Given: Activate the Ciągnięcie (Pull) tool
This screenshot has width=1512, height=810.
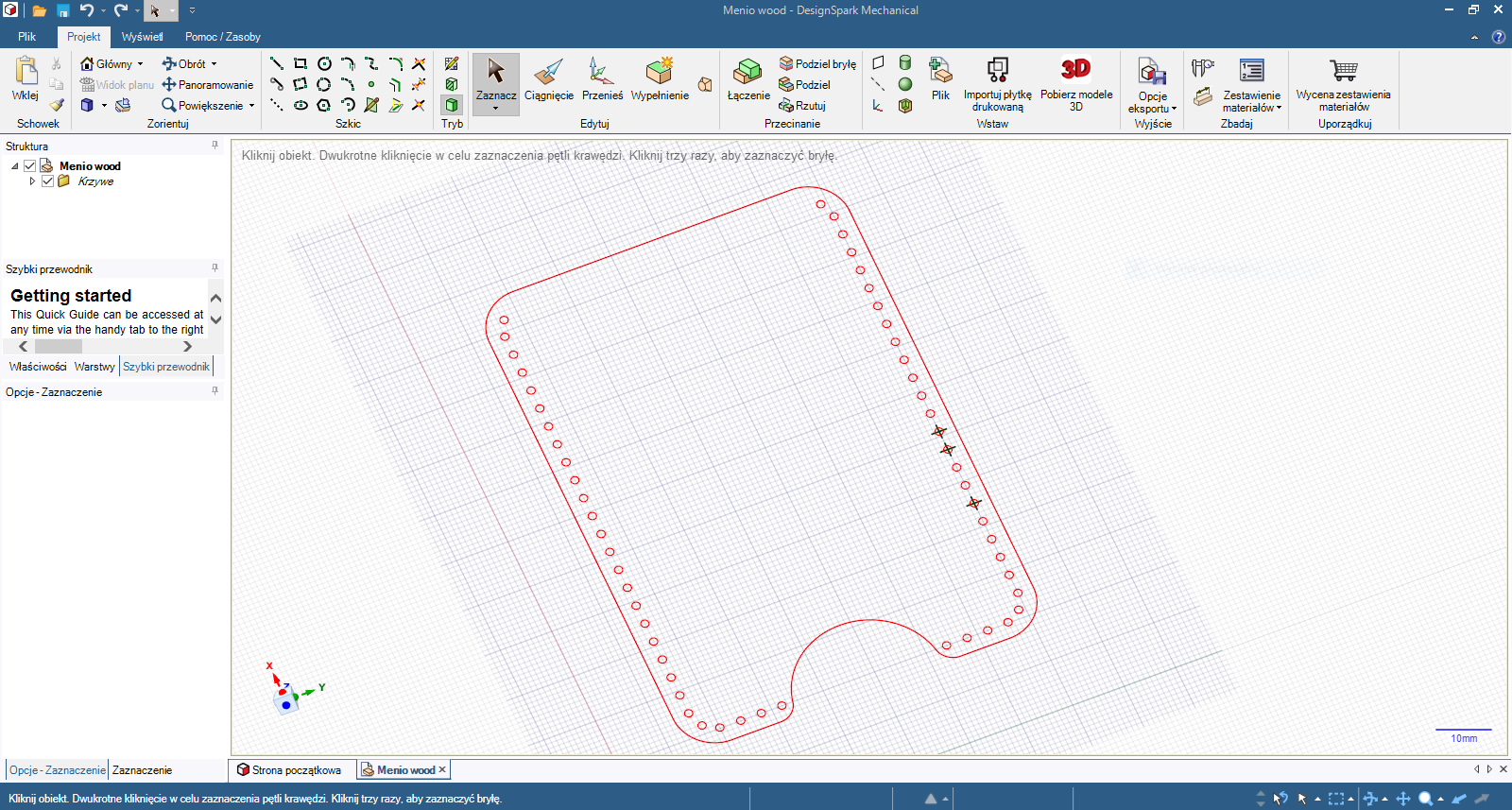Looking at the screenshot, I should pos(549,79).
